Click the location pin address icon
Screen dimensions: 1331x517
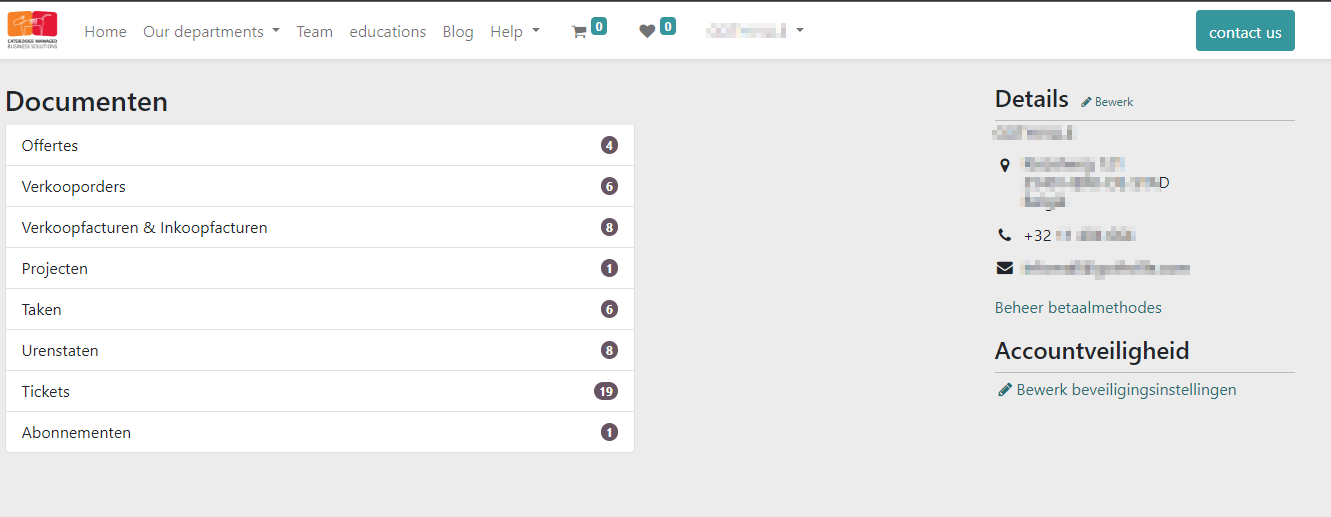[x=1005, y=164]
